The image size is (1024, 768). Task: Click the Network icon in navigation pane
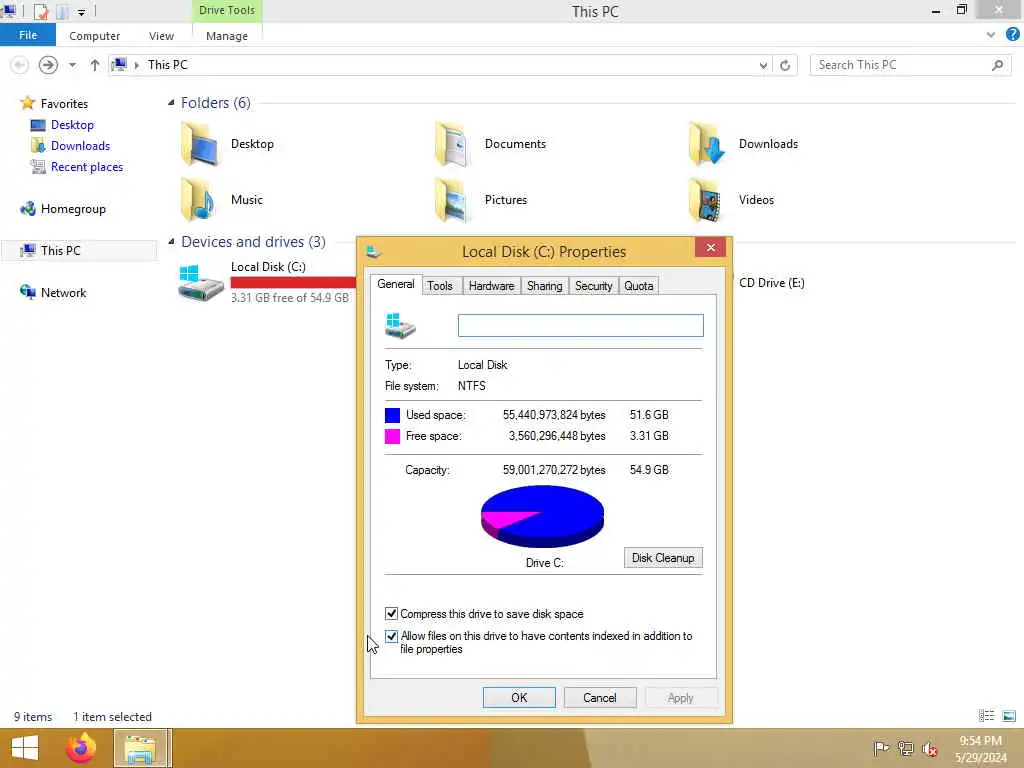27,293
